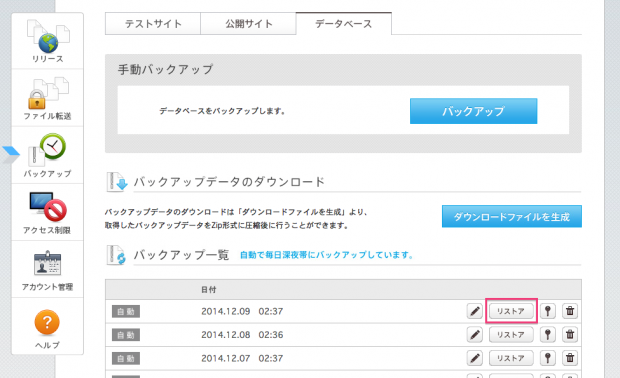The image size is (620, 378).
Task: Delete the 2014.12.08 backup with trash icon
Action: coord(570,335)
